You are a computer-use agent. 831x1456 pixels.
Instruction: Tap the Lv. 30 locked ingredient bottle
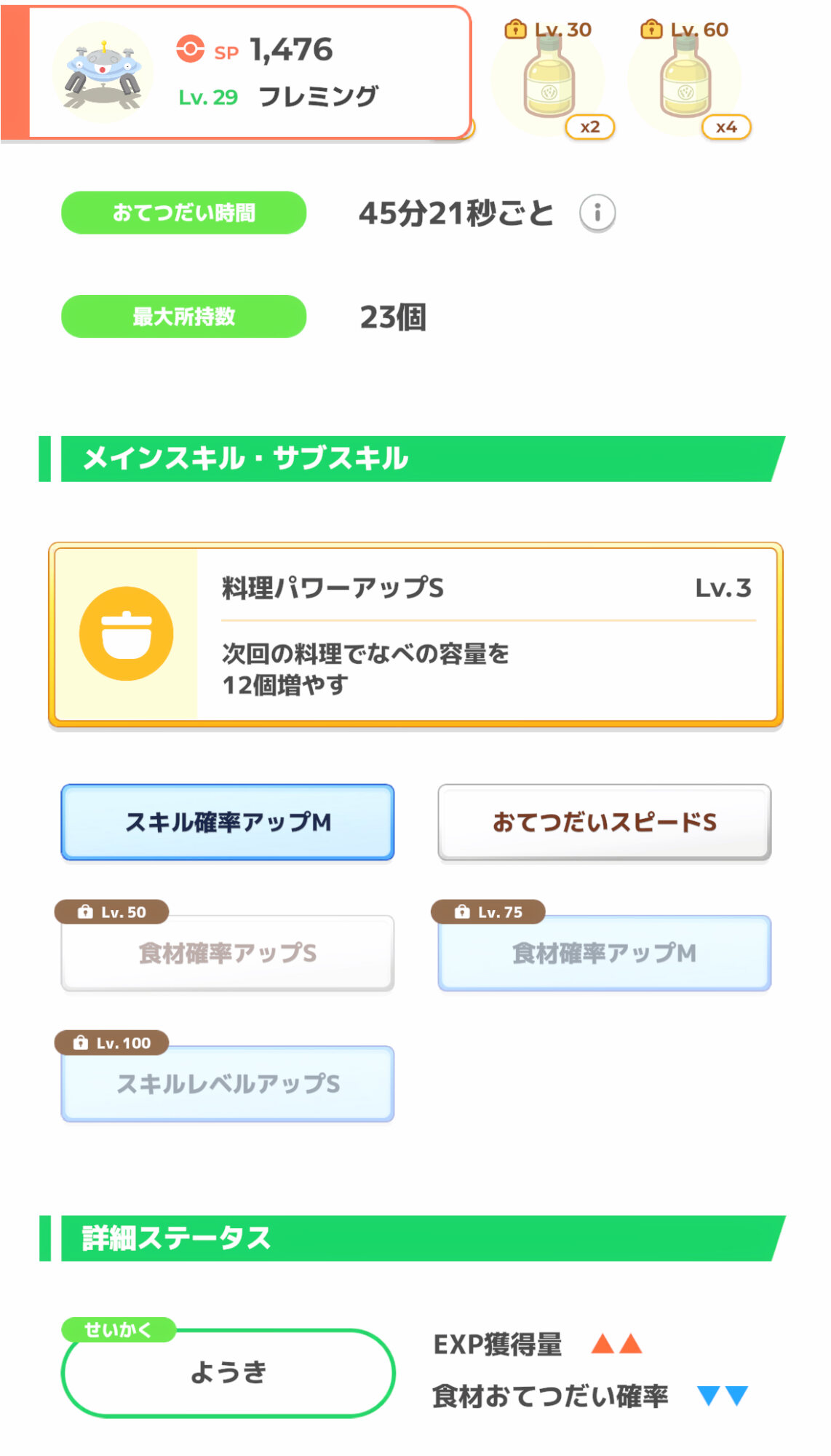549,79
